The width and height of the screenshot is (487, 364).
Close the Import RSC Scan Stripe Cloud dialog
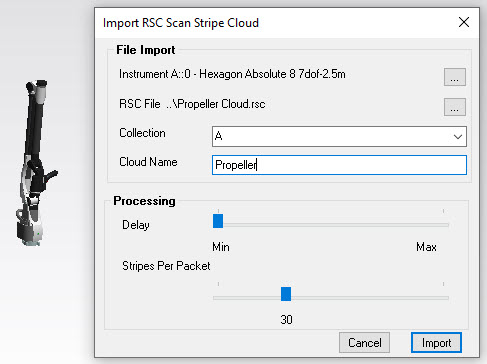[x=464, y=23]
